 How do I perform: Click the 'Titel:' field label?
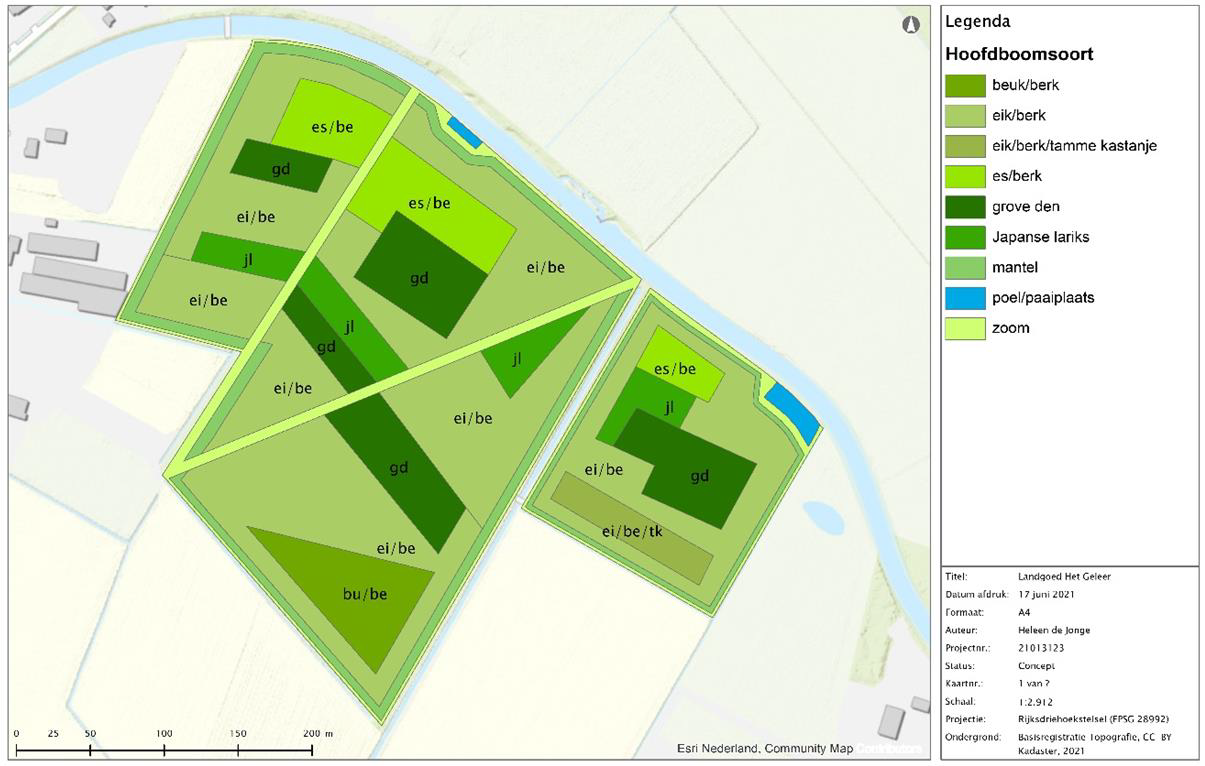[956, 576]
